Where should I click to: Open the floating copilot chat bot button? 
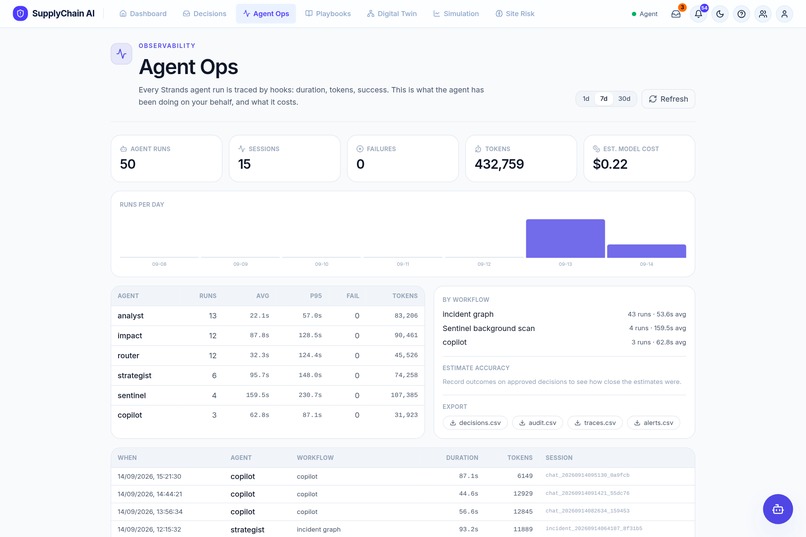click(778, 509)
